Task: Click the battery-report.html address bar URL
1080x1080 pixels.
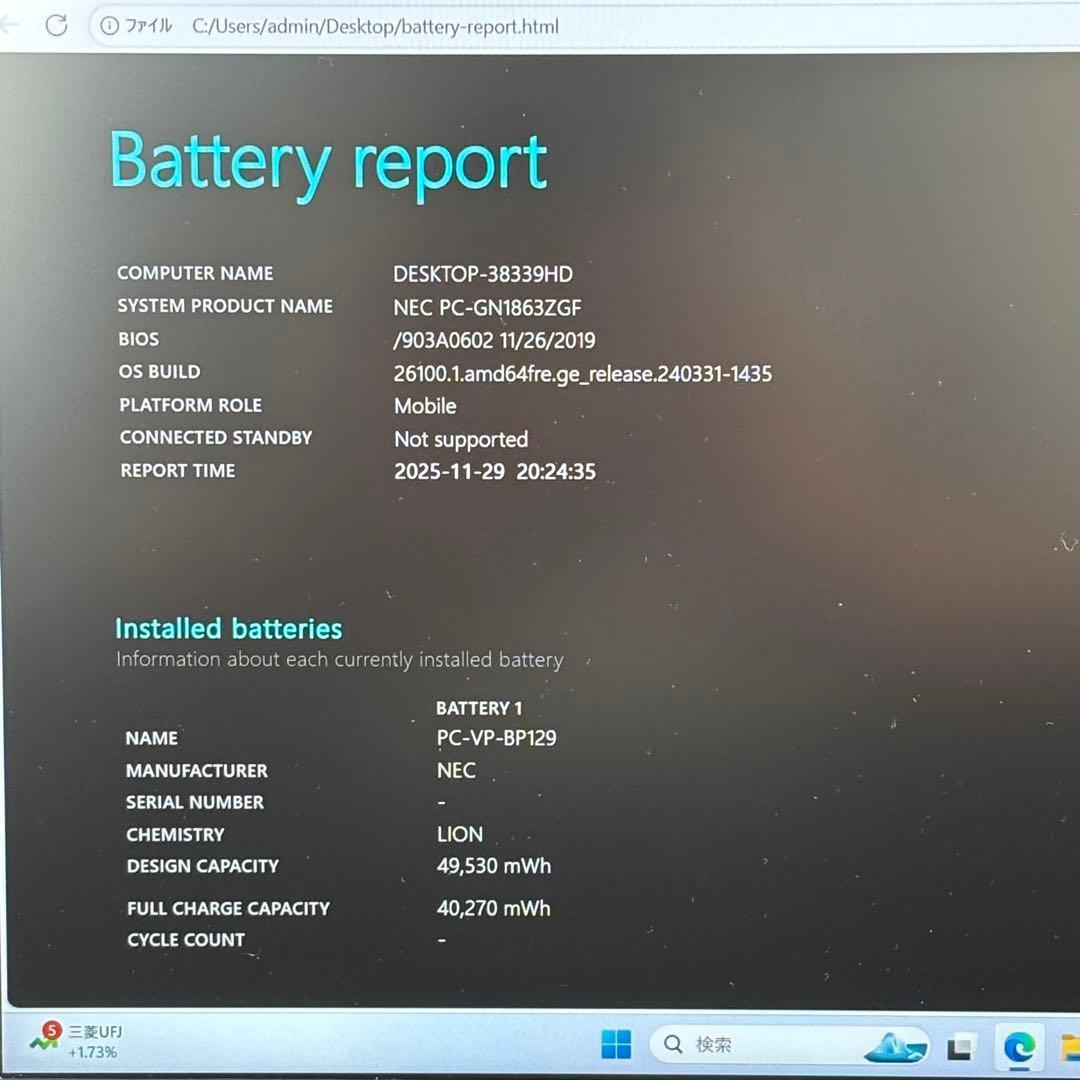Action: (x=375, y=27)
